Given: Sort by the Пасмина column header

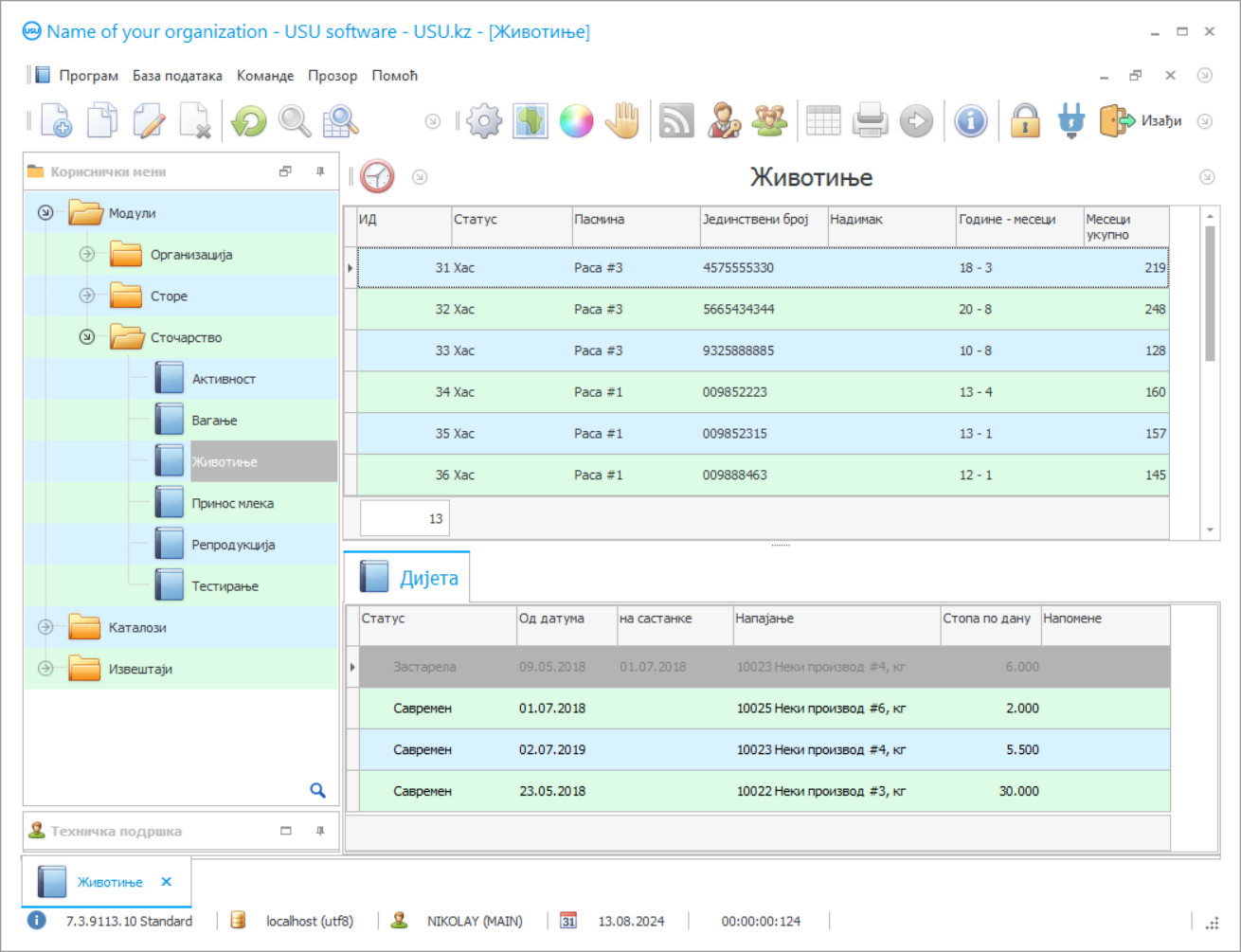Looking at the screenshot, I should (635, 220).
